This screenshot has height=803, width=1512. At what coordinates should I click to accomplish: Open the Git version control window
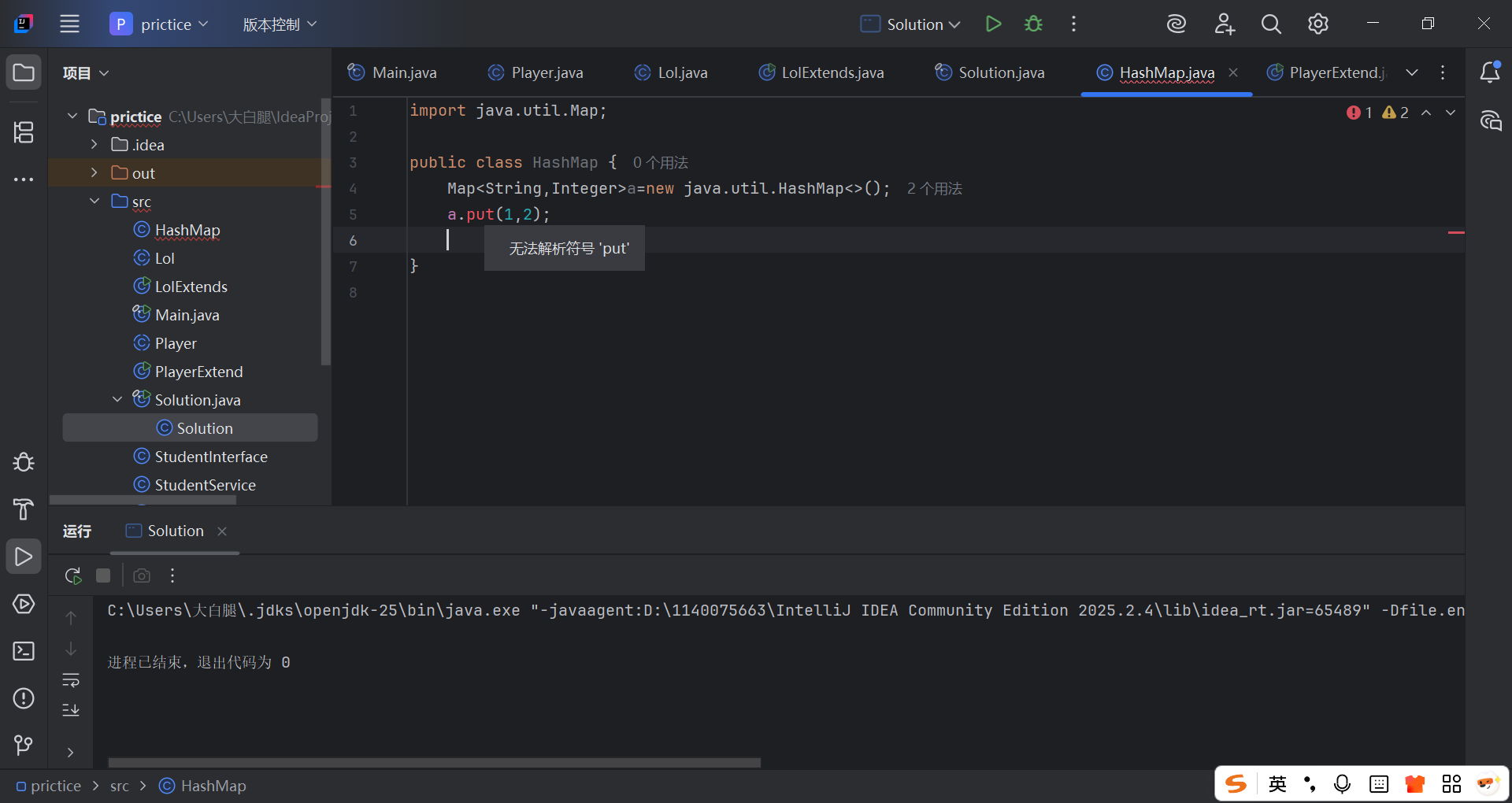[x=24, y=745]
